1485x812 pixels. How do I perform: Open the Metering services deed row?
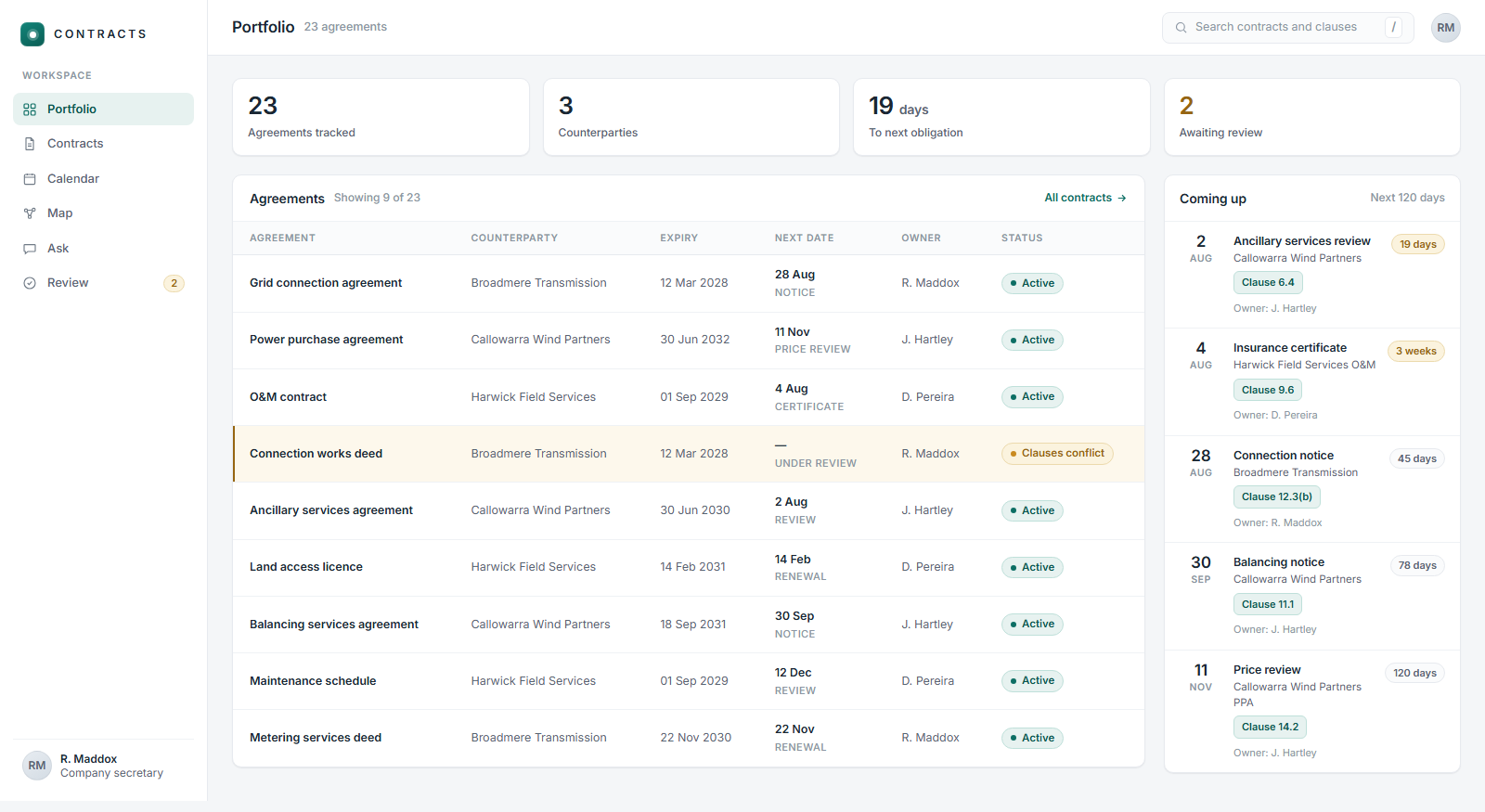[689, 738]
